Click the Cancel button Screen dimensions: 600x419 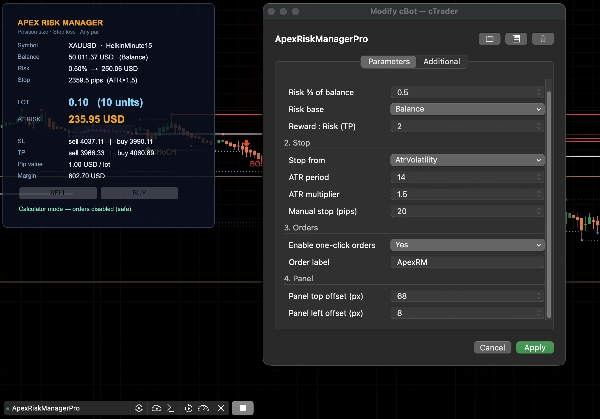[x=492, y=347]
